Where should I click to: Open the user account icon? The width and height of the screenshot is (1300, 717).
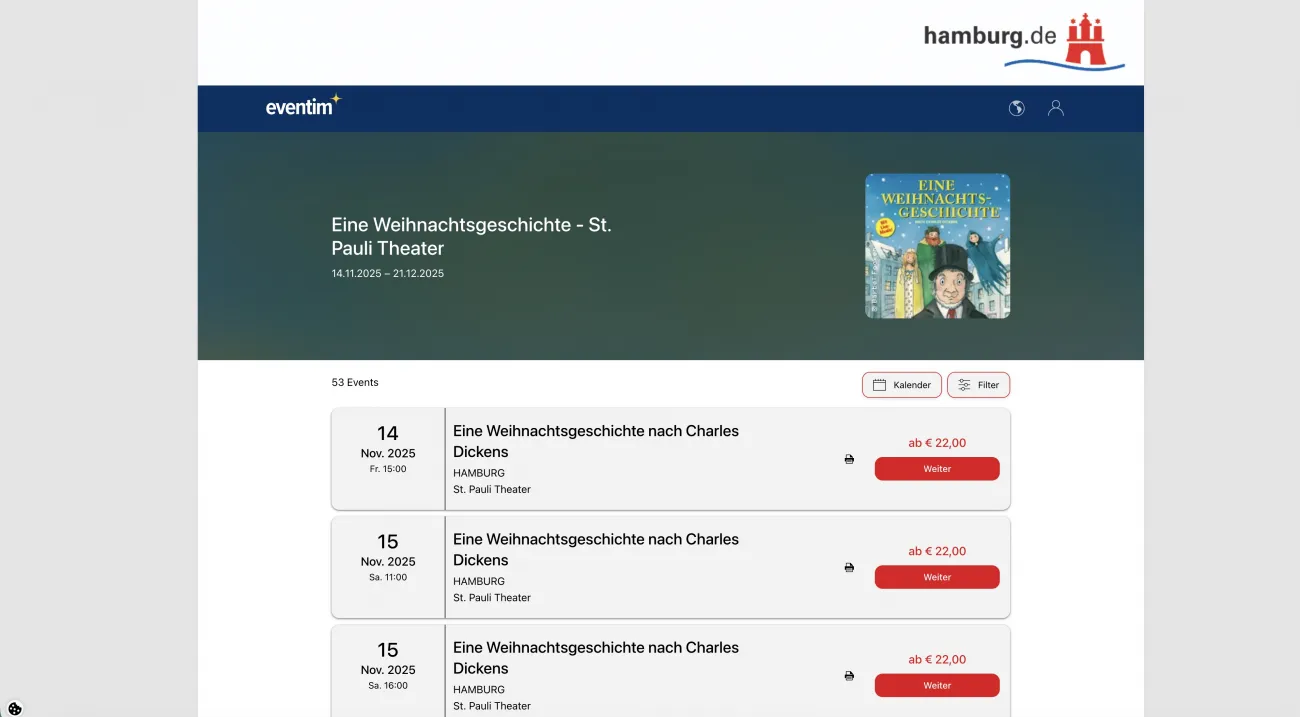point(1055,108)
